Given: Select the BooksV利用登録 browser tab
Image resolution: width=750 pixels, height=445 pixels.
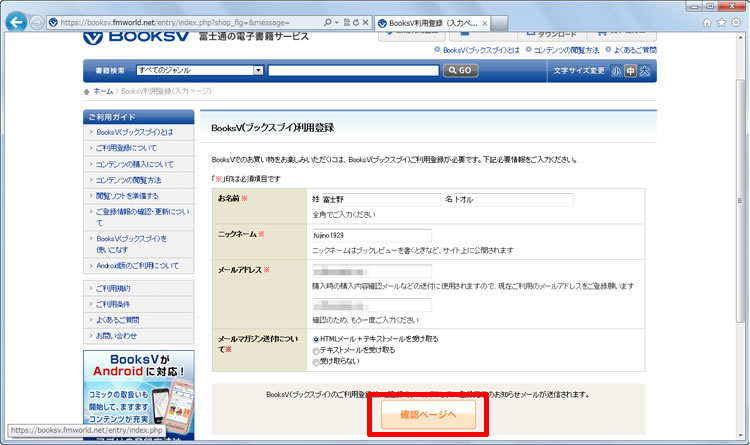Looking at the screenshot, I should coord(432,23).
